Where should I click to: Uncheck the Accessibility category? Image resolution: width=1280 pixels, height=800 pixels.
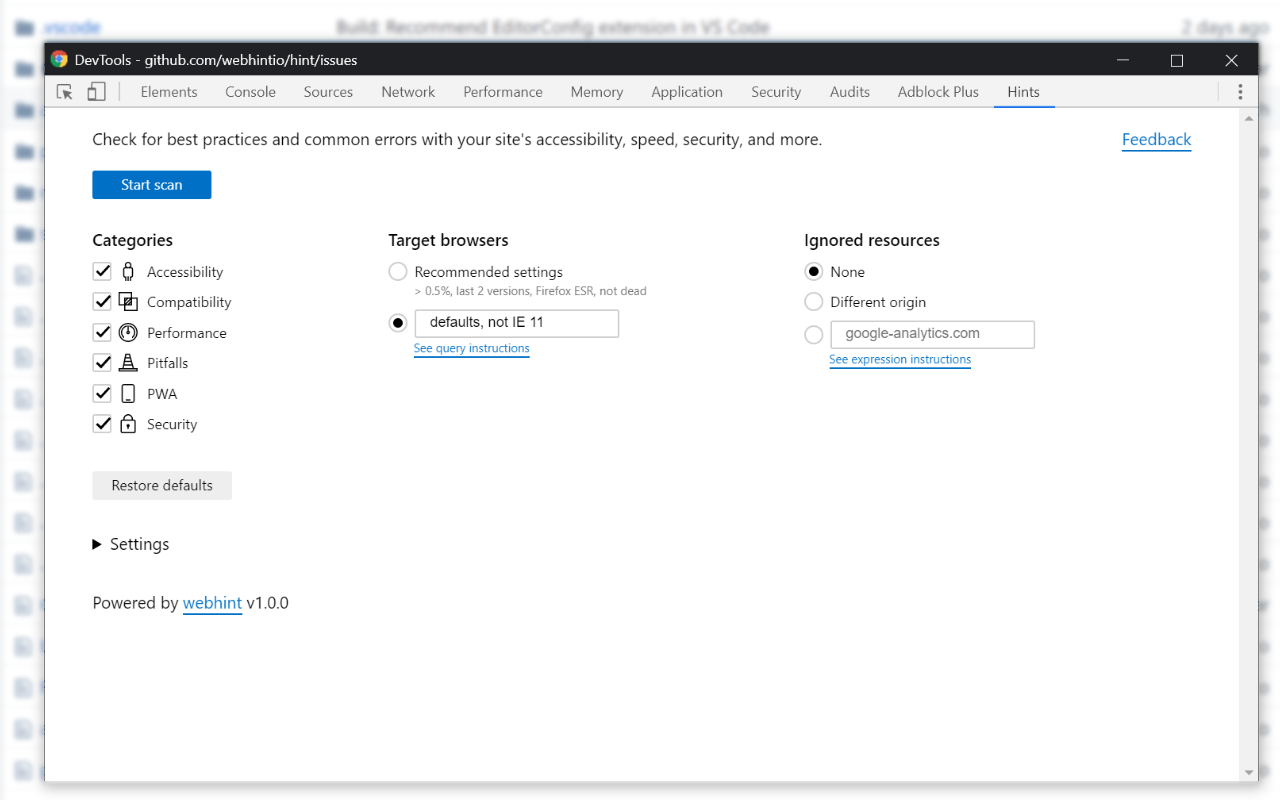point(102,270)
